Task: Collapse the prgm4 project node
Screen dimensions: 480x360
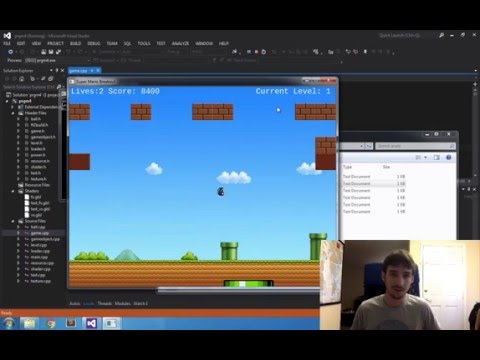Action: coord(7,101)
